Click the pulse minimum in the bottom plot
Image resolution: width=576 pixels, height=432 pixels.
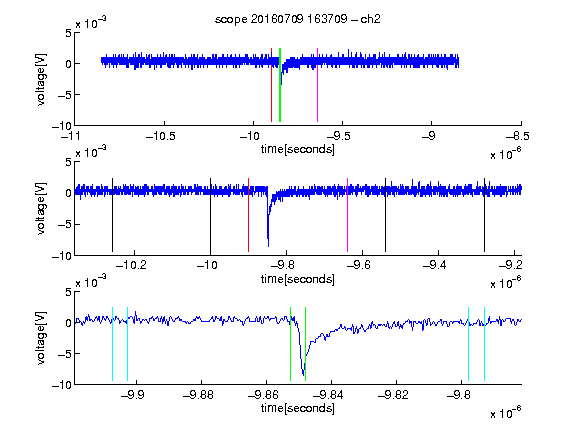[303, 375]
